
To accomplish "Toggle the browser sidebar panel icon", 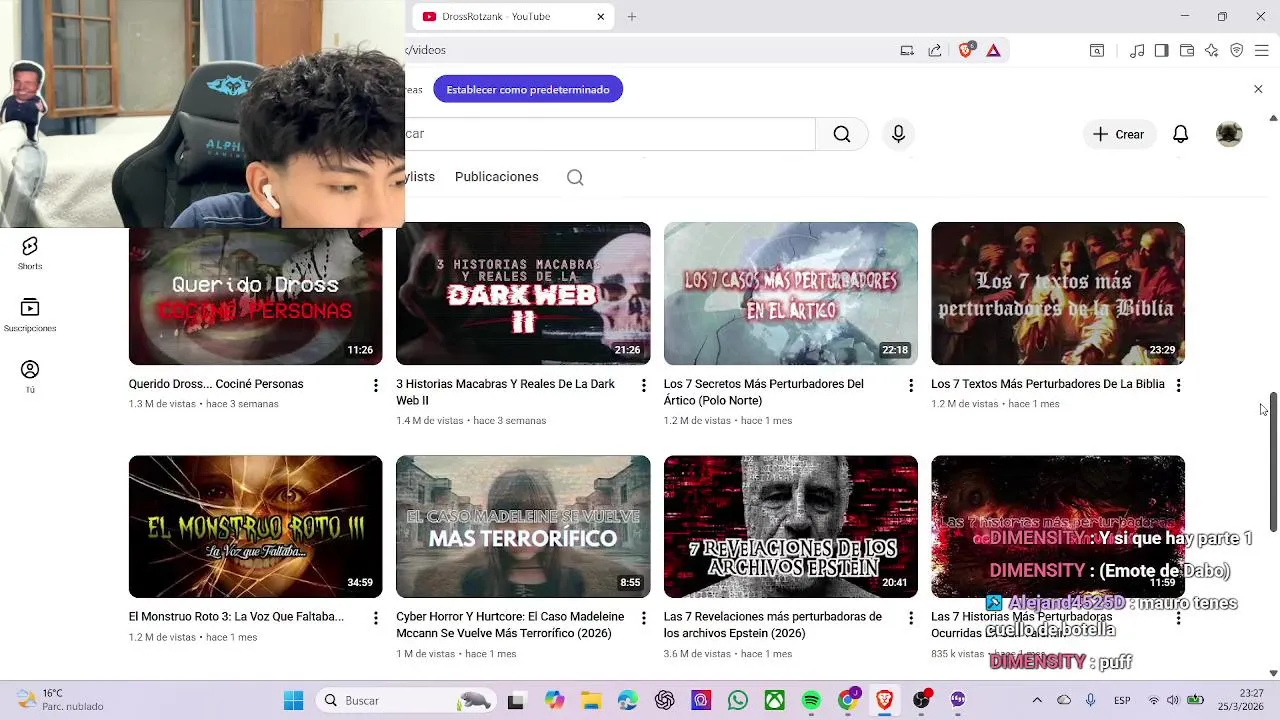I will pos(1161,50).
